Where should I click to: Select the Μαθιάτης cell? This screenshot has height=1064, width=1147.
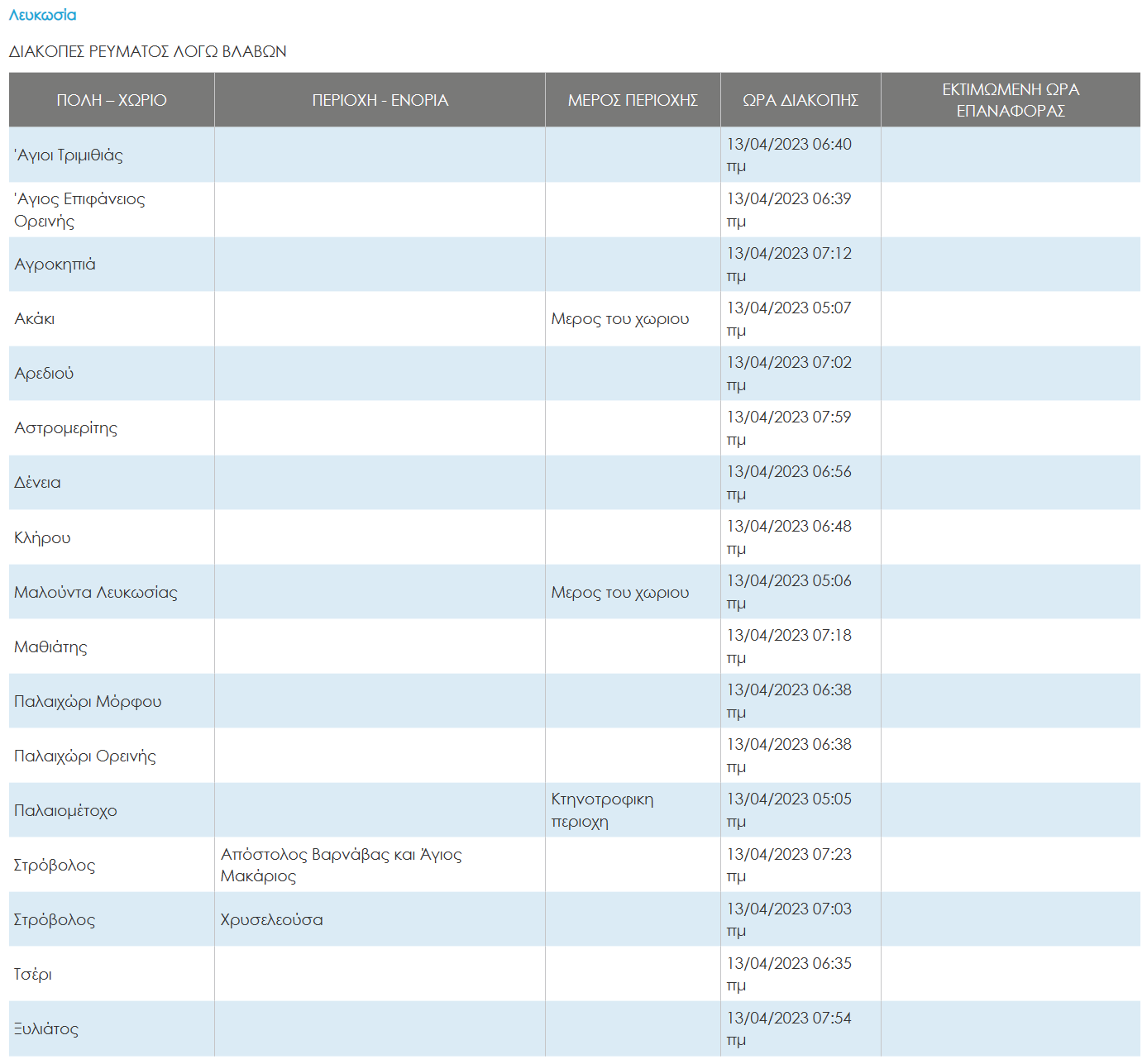coord(112,647)
